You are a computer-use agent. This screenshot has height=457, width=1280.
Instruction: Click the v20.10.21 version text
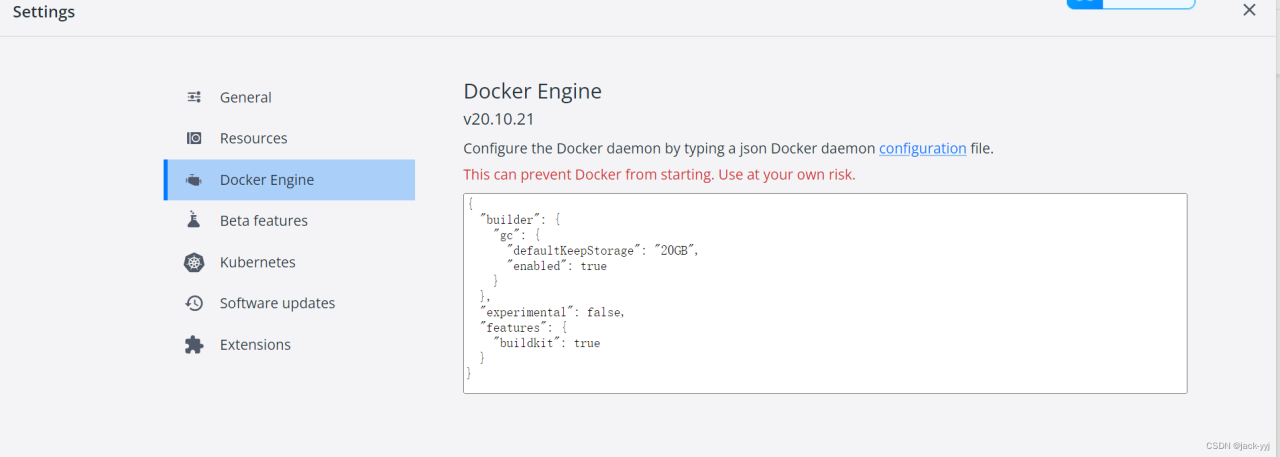(499, 119)
